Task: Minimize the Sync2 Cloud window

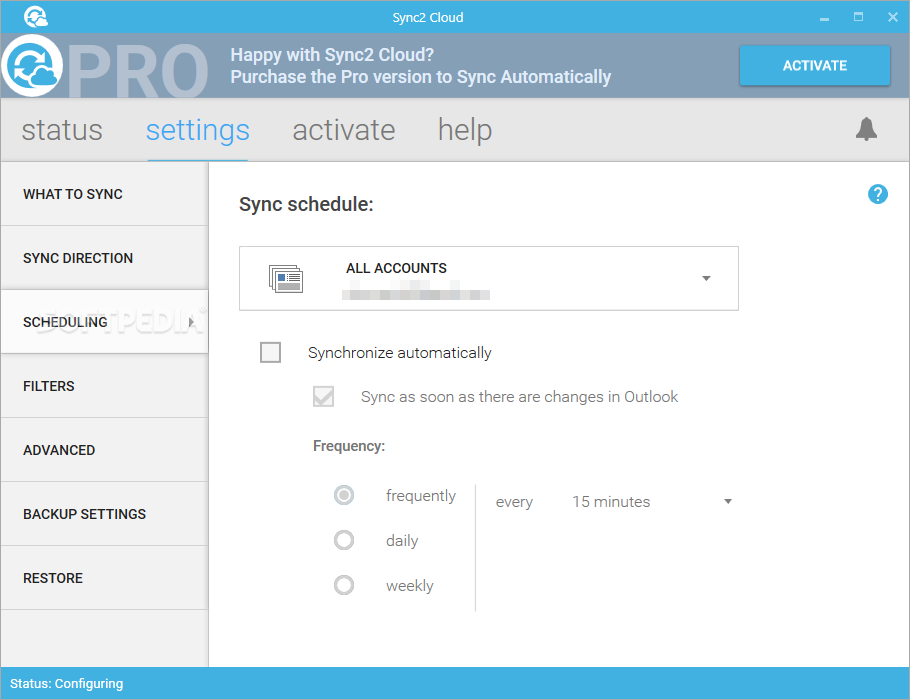Action: (x=824, y=18)
